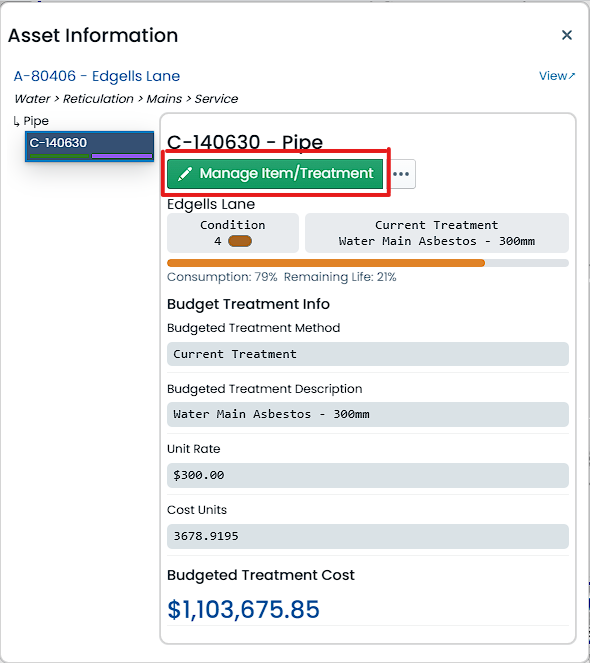Select the Budgeted Treatment Method field
This screenshot has width=590, height=663.
point(368,354)
